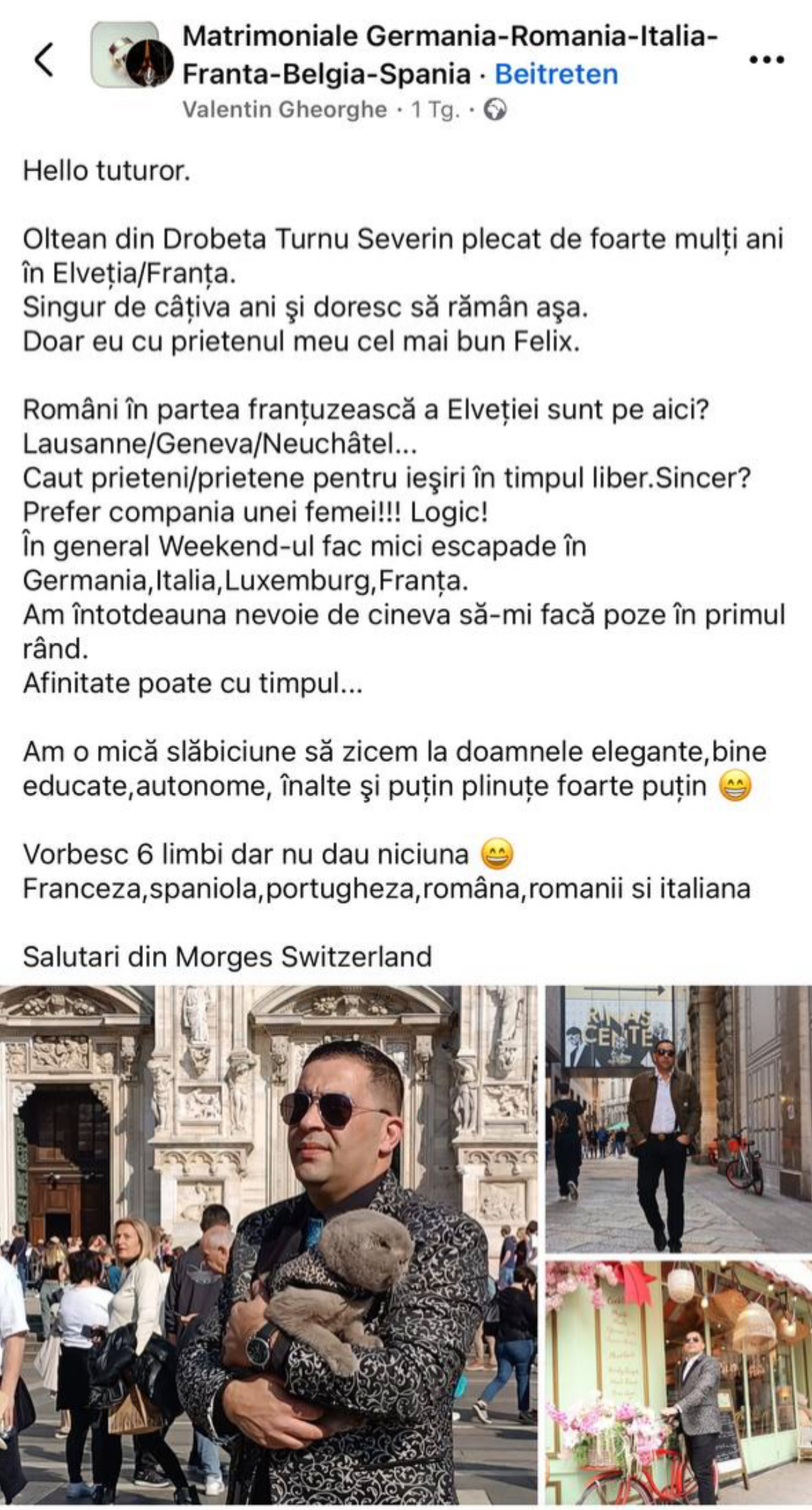The height and width of the screenshot is (1510, 812).
Task: Tap the emoji after "nu dau niciuna"
Action: pyautogui.click(x=497, y=854)
